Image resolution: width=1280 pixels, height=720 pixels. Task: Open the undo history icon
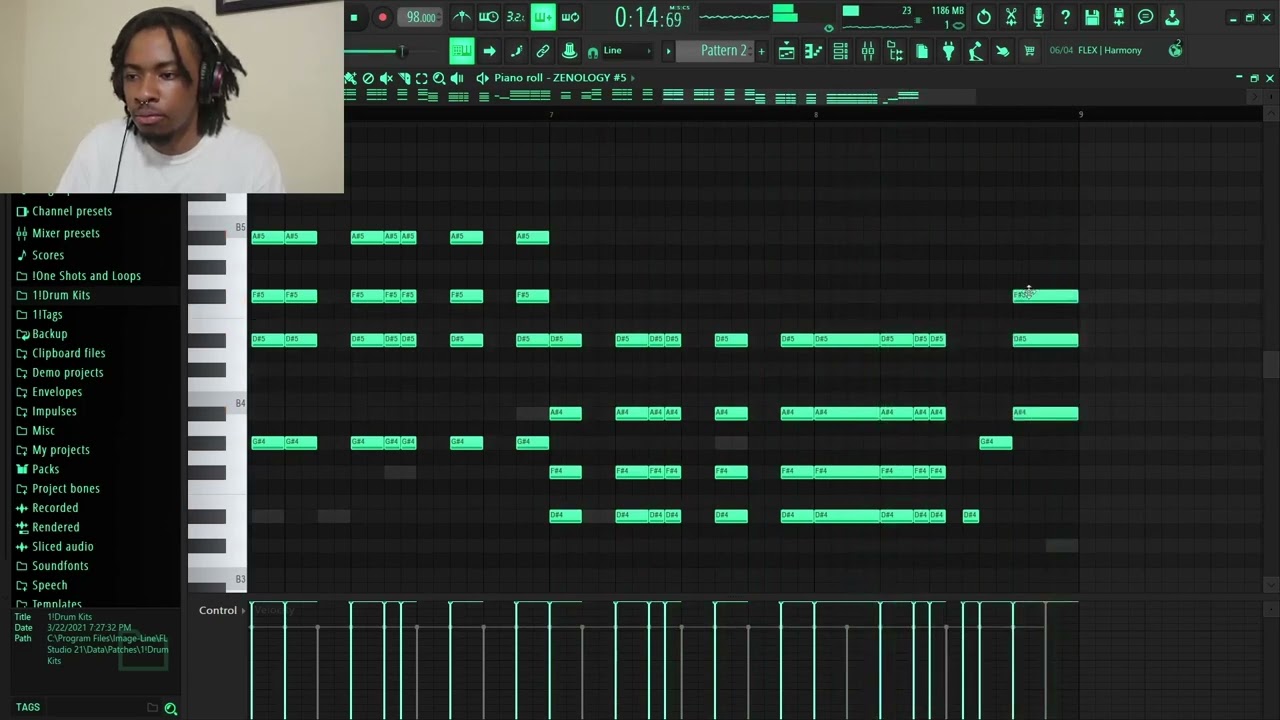[984, 17]
